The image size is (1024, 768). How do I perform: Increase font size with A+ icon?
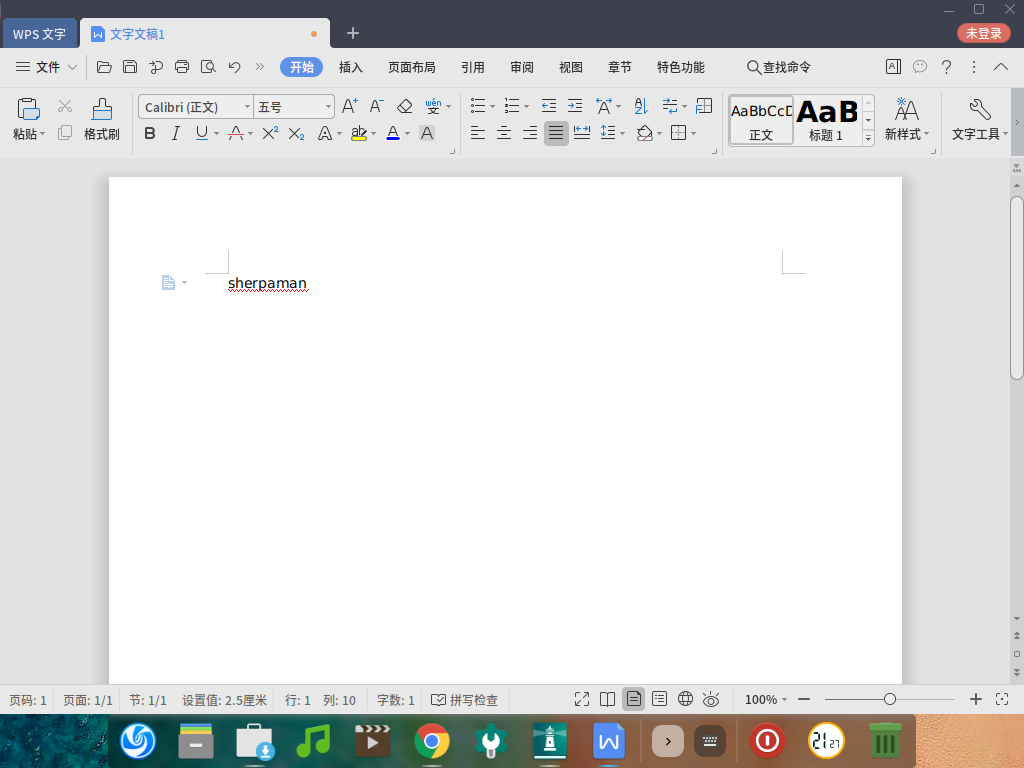click(x=349, y=106)
